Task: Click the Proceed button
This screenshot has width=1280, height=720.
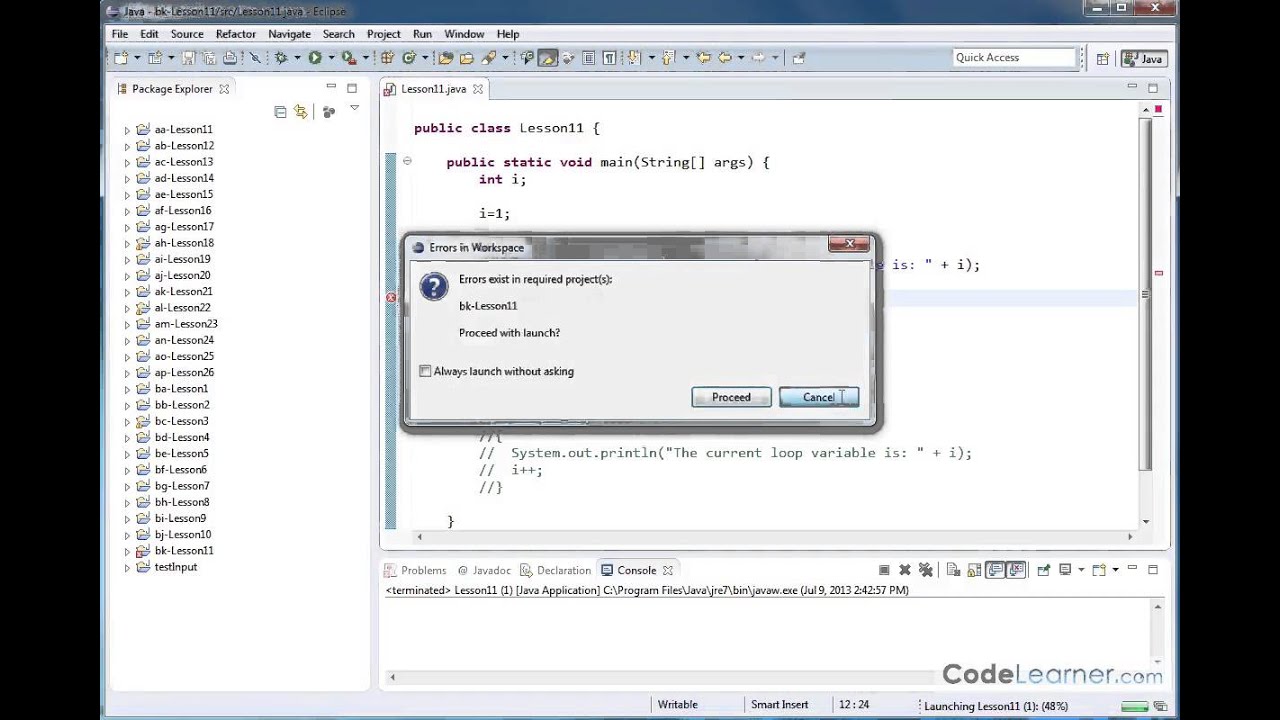Action: tap(731, 397)
